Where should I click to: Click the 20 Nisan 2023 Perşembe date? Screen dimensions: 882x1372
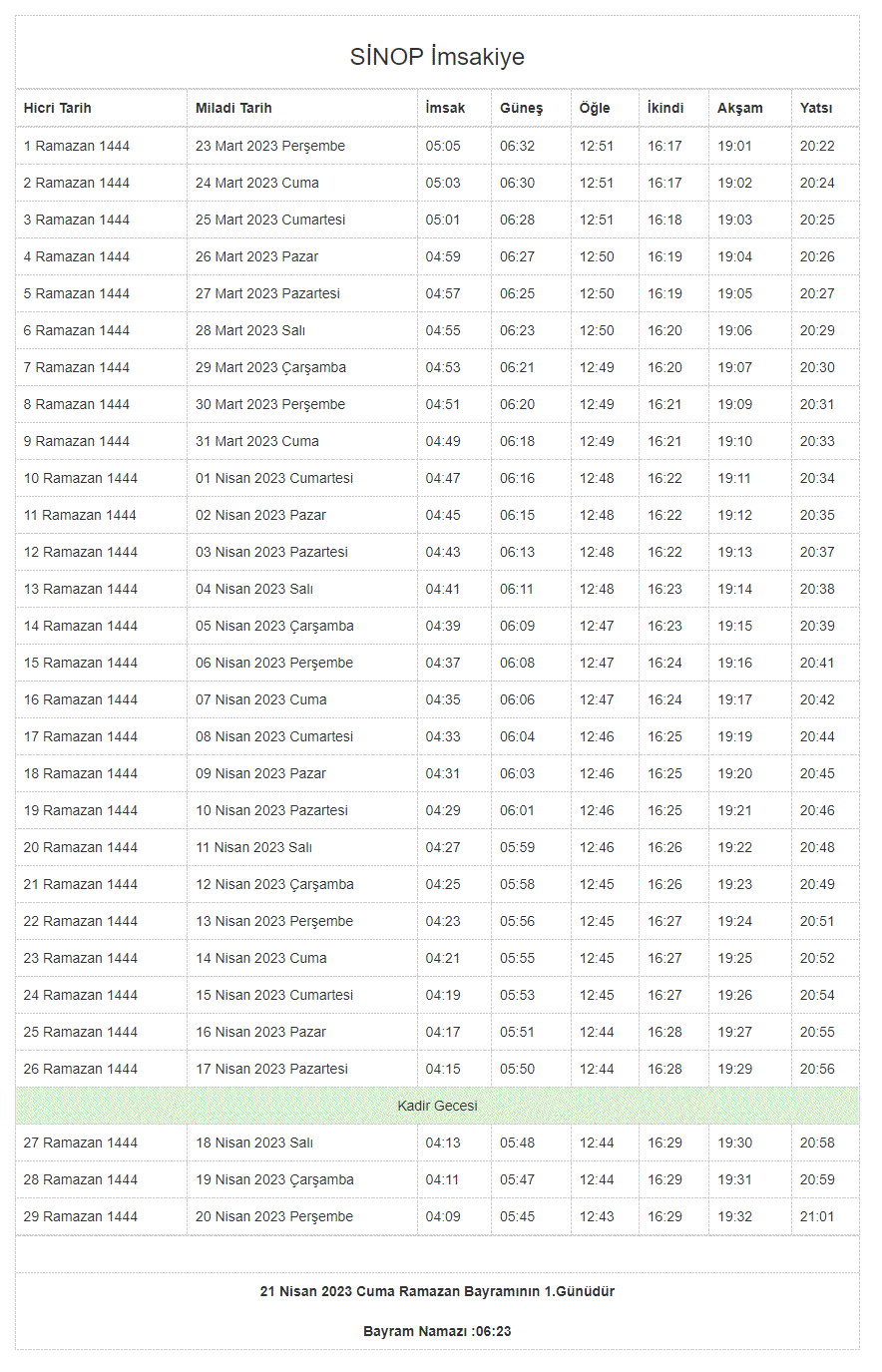tap(274, 1216)
